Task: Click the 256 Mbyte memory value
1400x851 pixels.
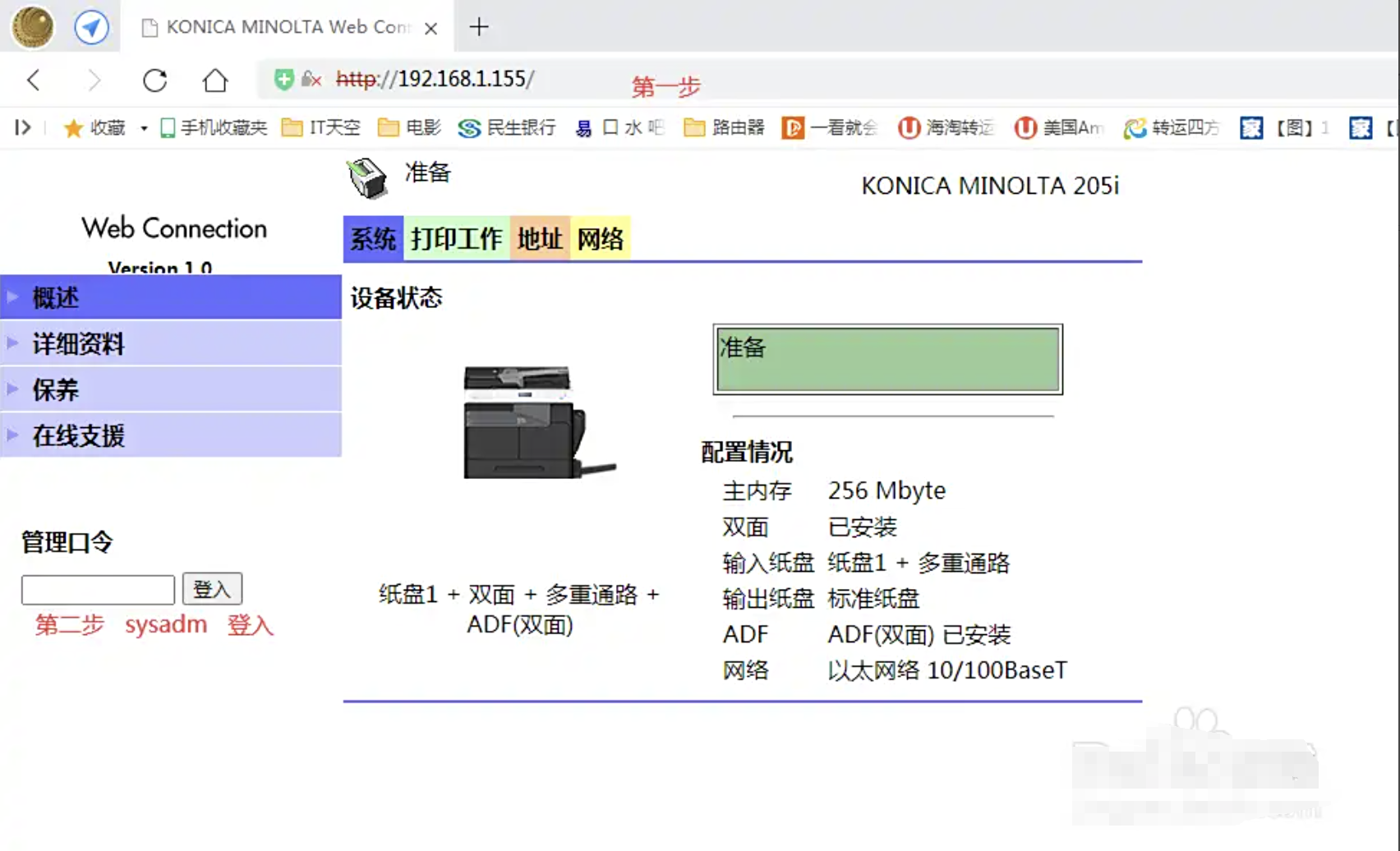Action: (x=887, y=490)
